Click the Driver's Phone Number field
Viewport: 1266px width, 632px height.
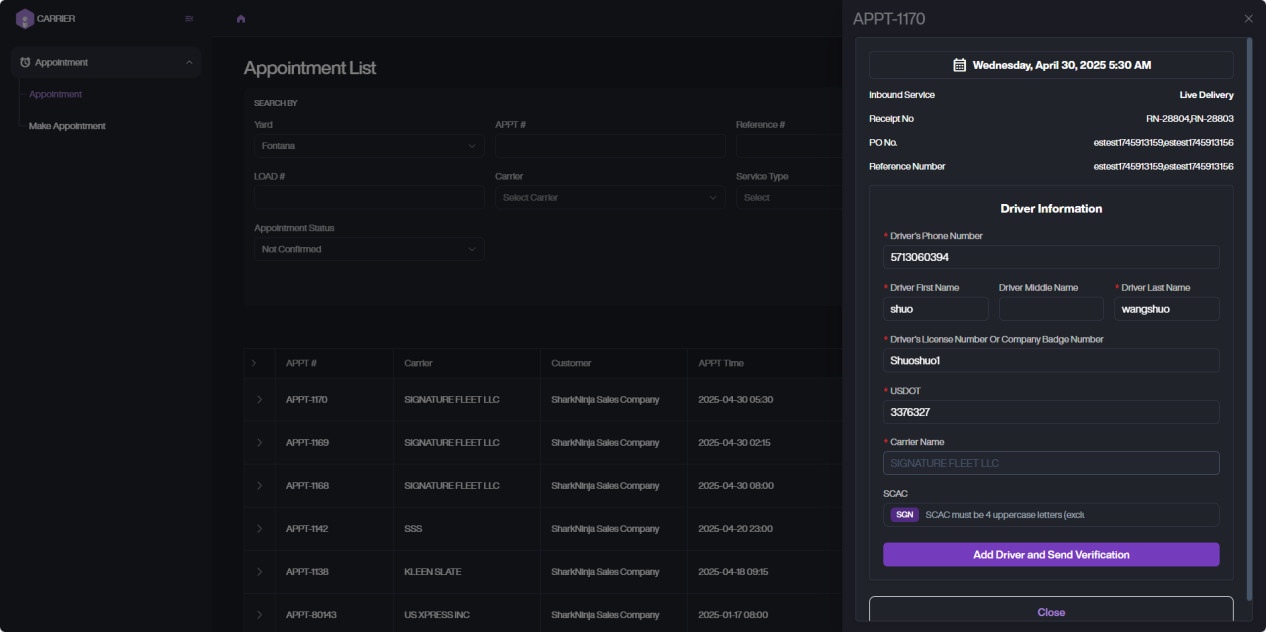click(1051, 257)
